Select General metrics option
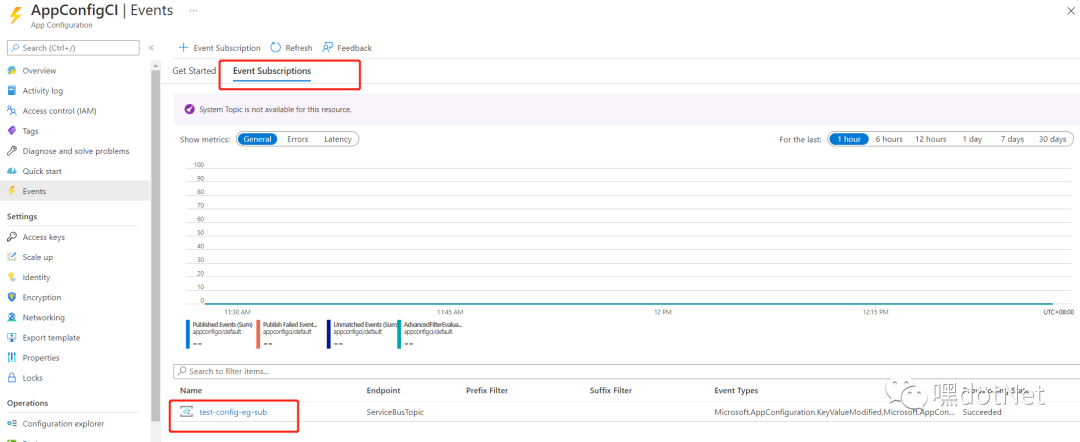The width and height of the screenshot is (1080, 442). pyautogui.click(x=257, y=139)
